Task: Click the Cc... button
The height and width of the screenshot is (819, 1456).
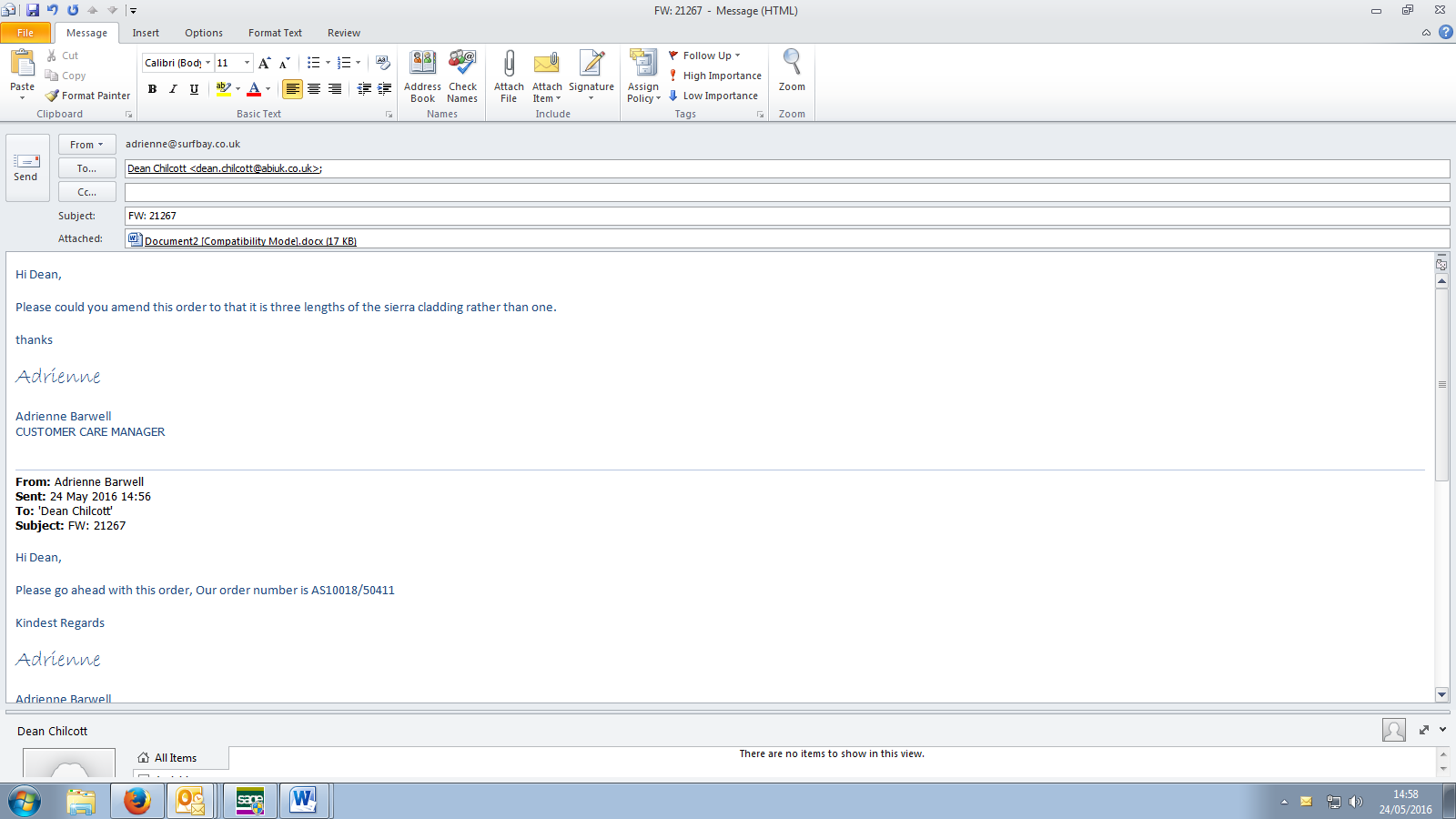Action: pos(86,192)
